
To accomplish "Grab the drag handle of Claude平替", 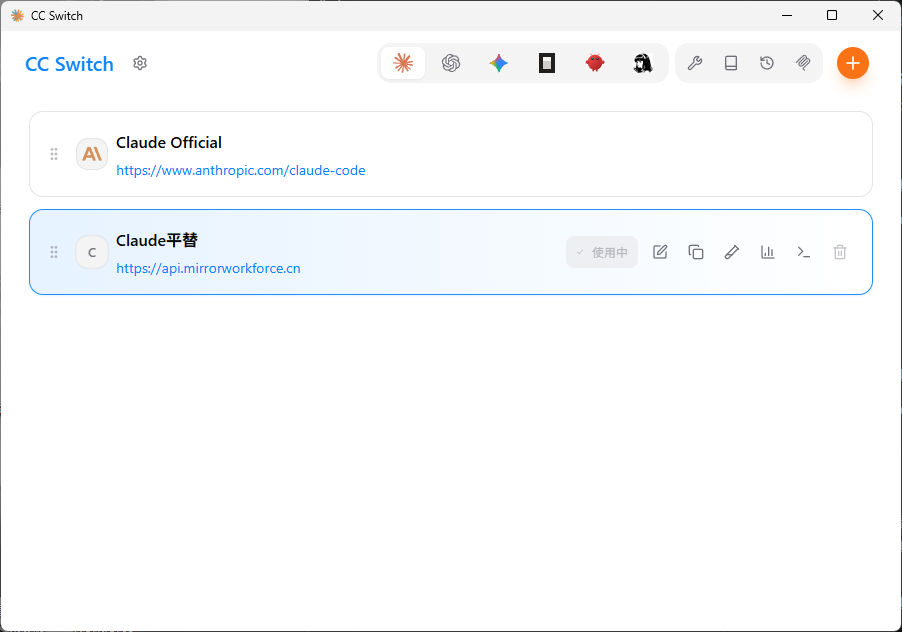I will (54, 252).
